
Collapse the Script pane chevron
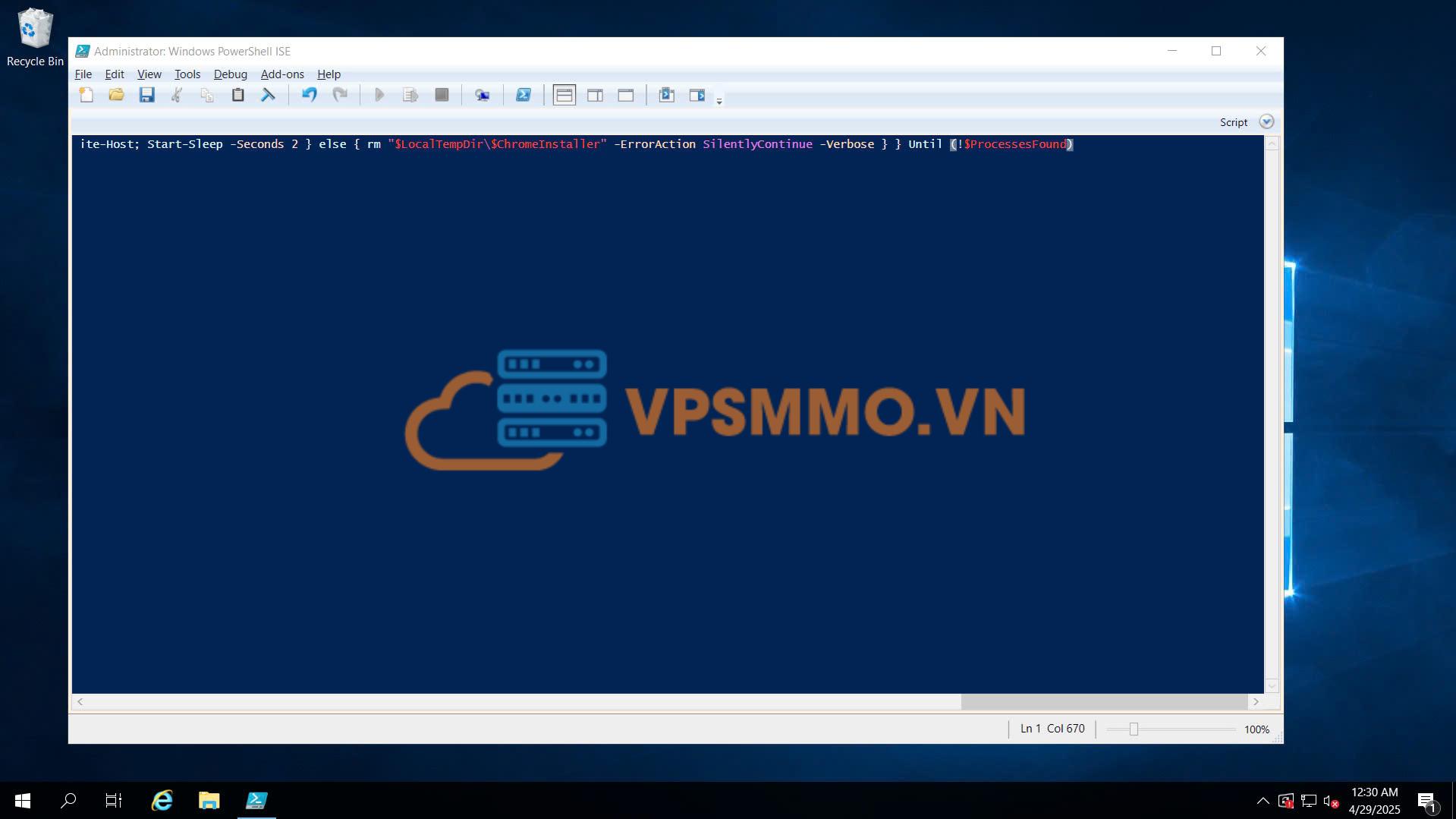pyautogui.click(x=1266, y=121)
